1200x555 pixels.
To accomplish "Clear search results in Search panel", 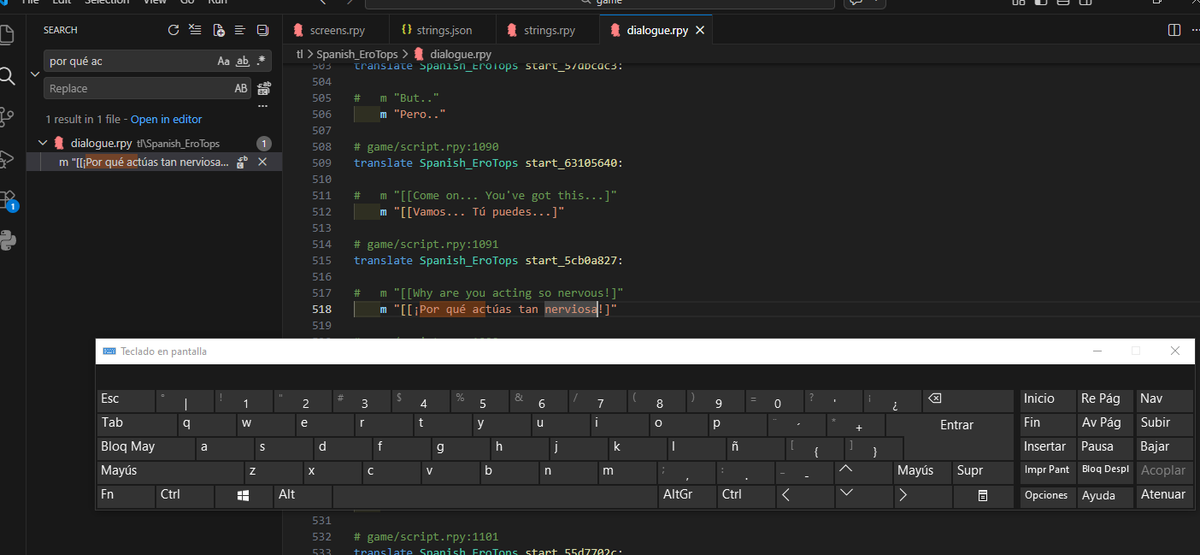I will [195, 30].
